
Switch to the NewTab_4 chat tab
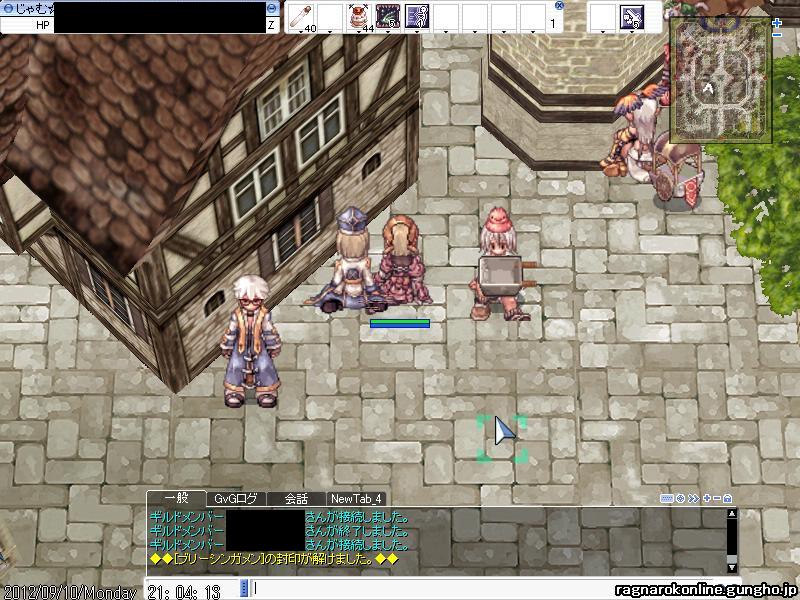pos(356,498)
